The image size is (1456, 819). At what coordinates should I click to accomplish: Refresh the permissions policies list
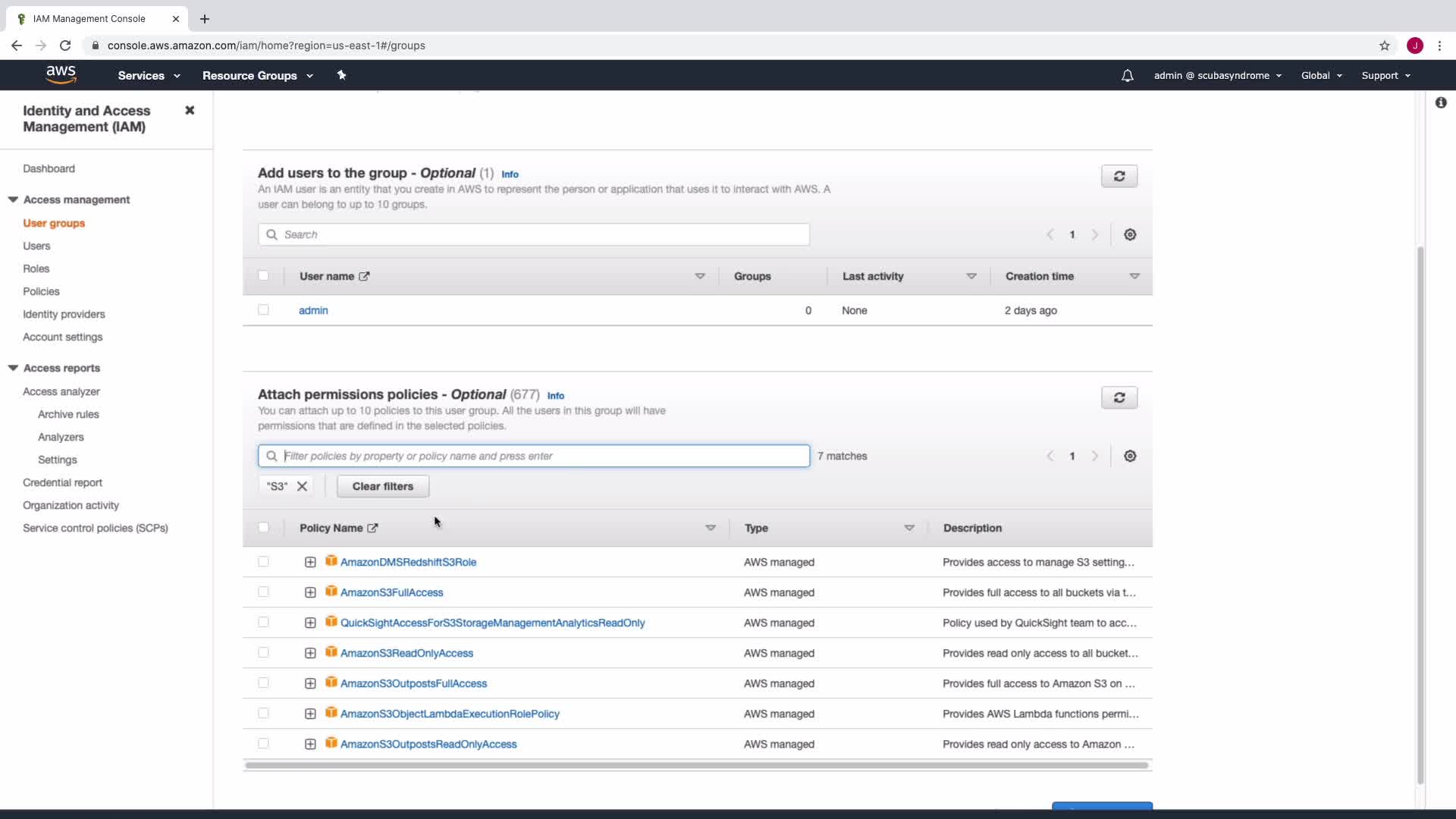(x=1119, y=397)
